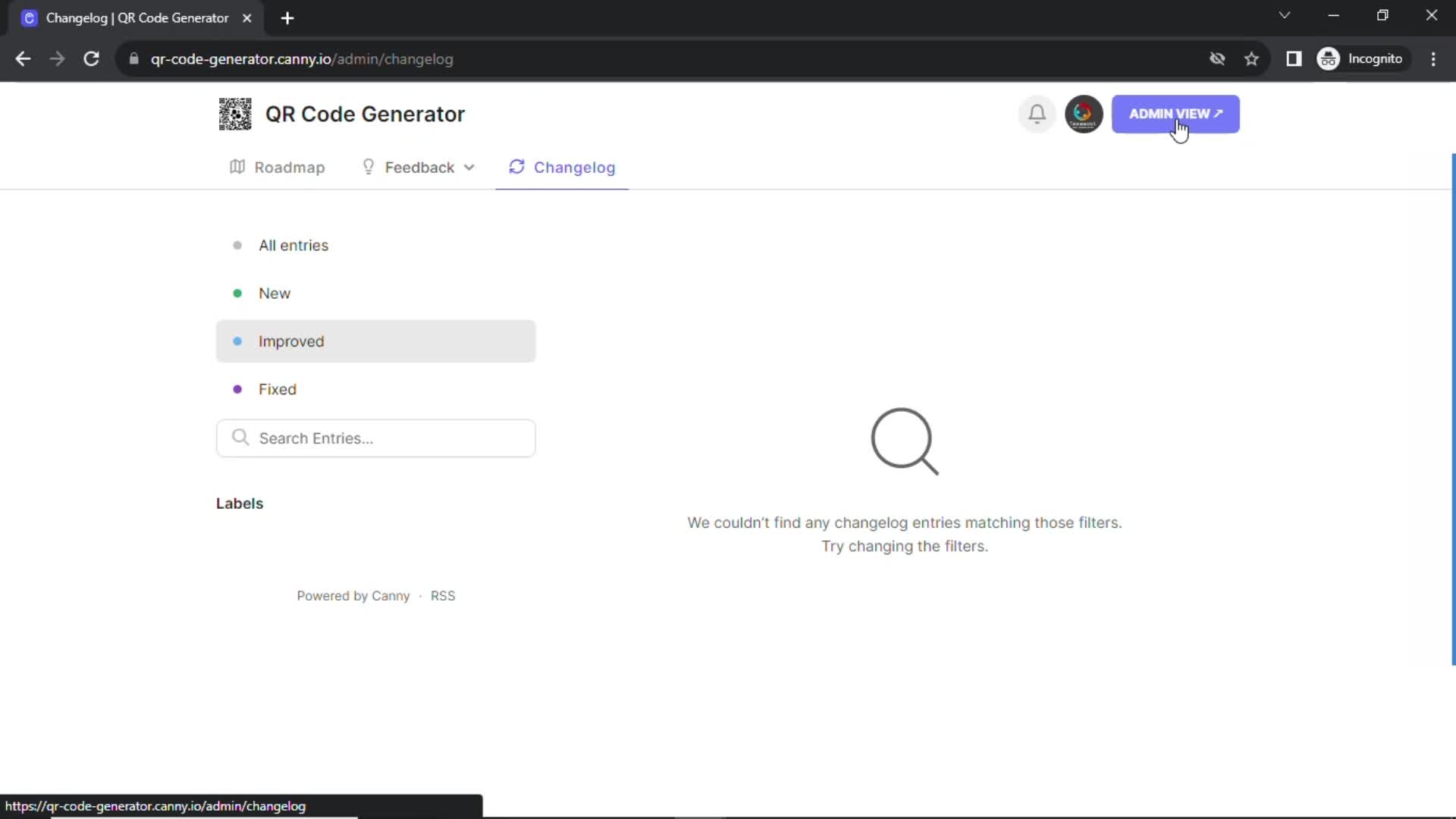The width and height of the screenshot is (1456, 819).
Task: Click the user profile avatar icon
Action: click(x=1083, y=113)
